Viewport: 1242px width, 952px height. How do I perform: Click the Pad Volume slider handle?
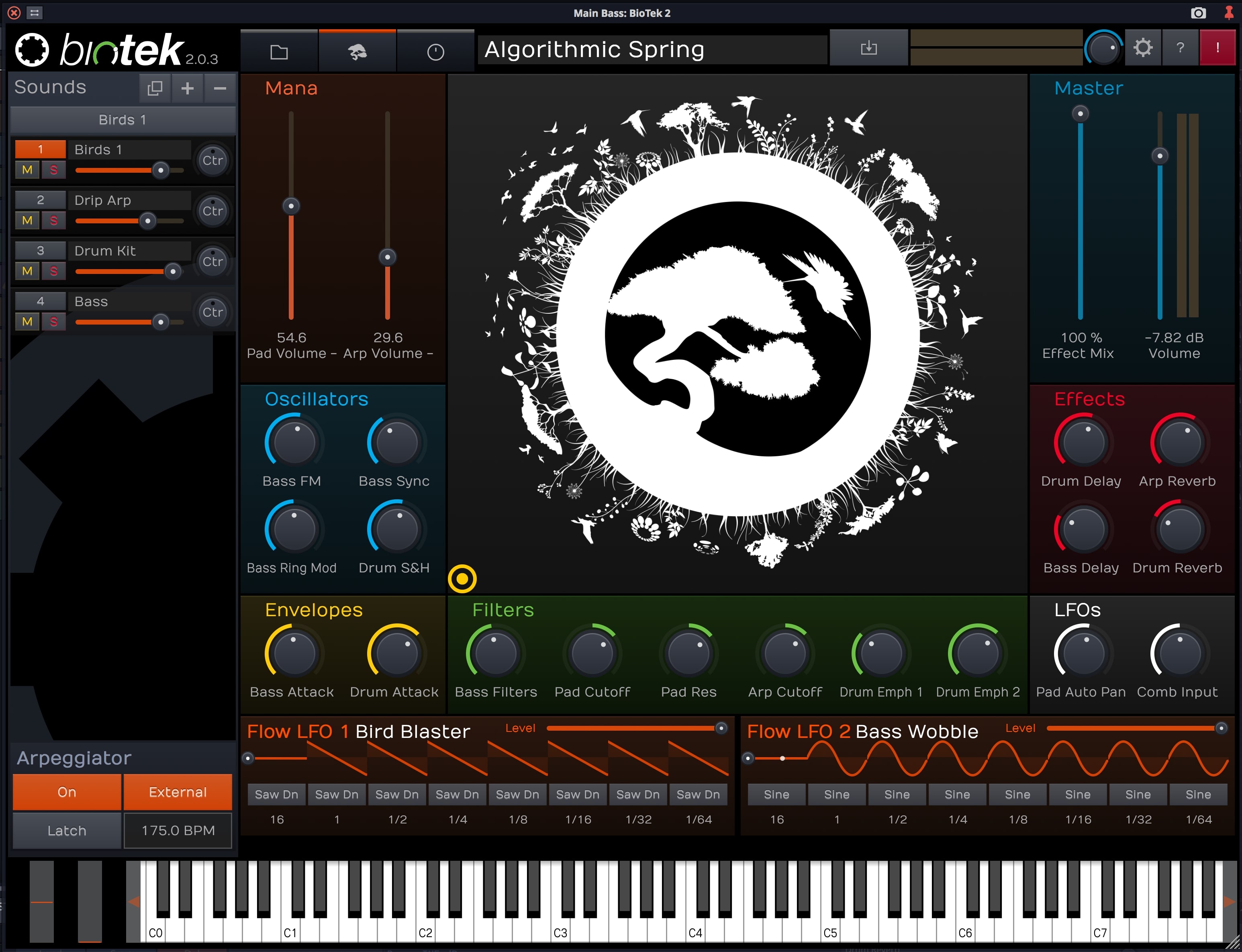coord(291,206)
